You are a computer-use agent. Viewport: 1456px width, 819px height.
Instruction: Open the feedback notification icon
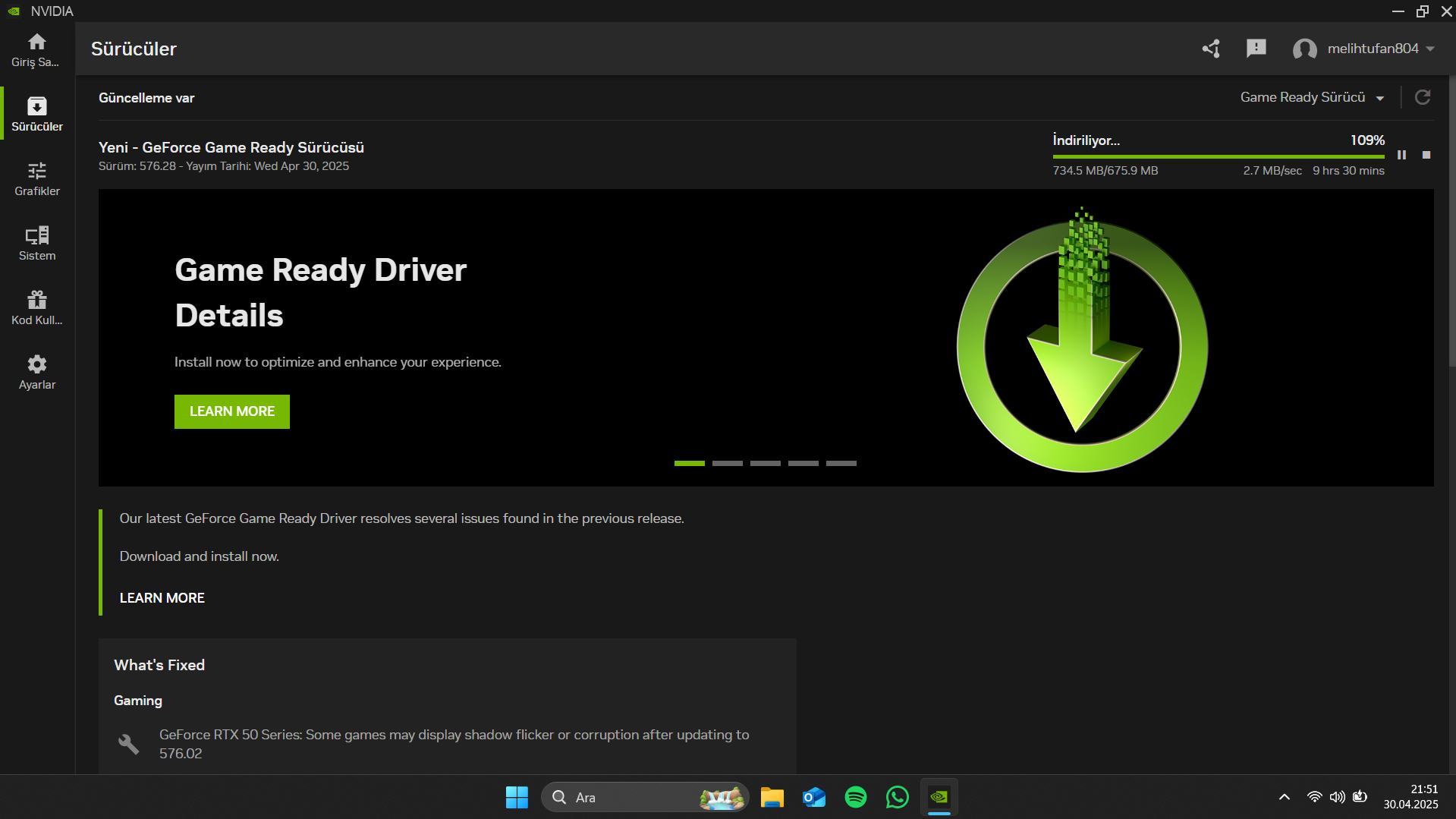click(x=1256, y=49)
